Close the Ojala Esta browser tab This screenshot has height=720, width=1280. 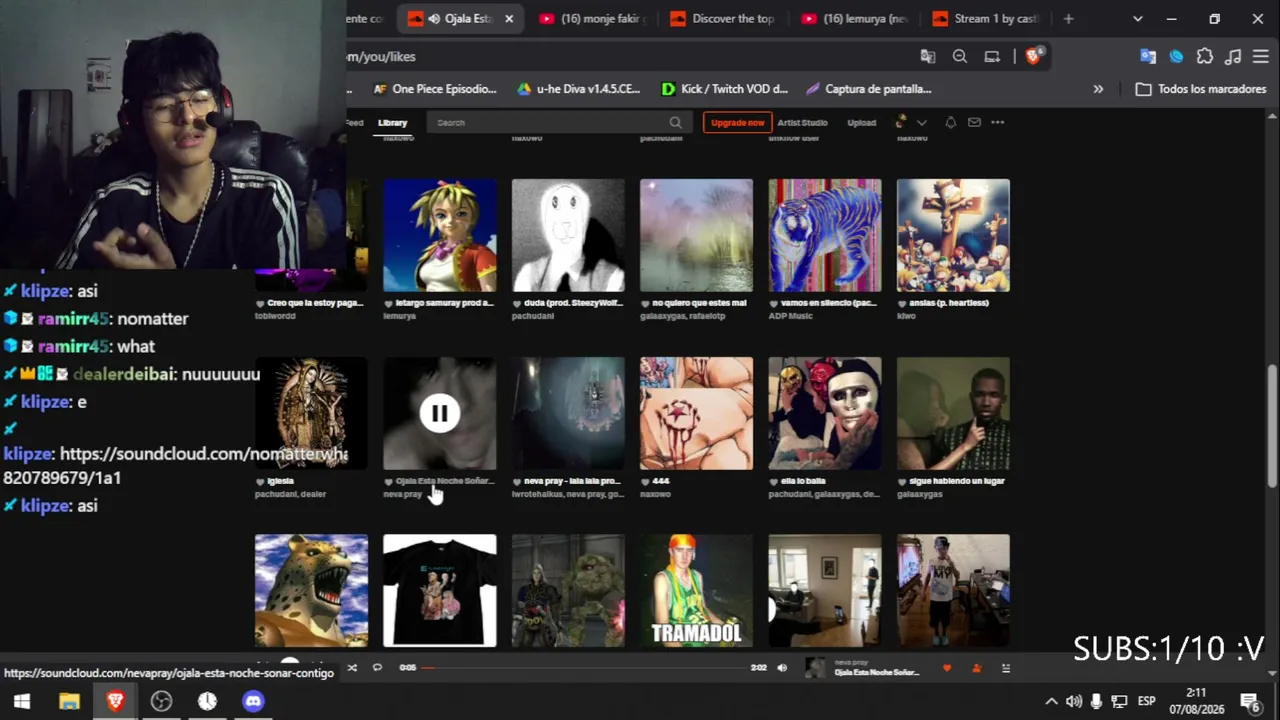(x=509, y=19)
